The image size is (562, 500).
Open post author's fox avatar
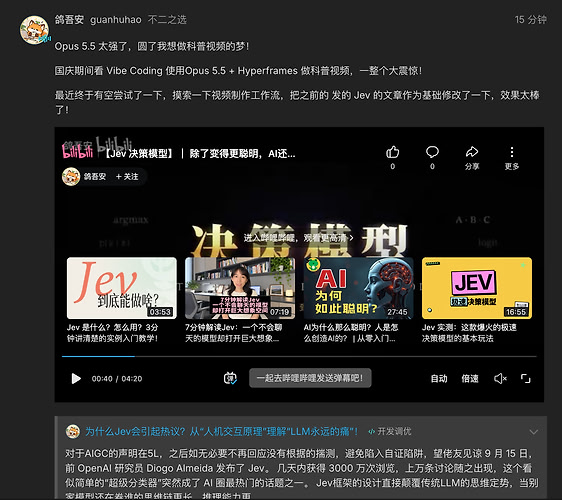(x=34, y=30)
